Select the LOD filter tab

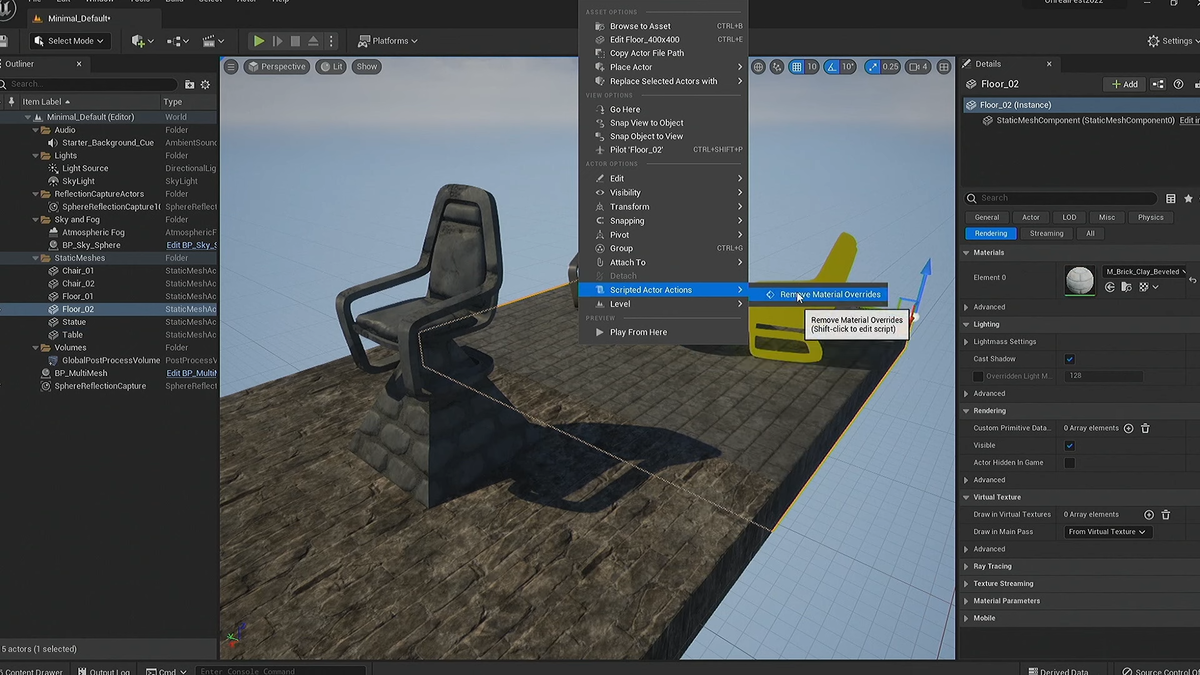pyautogui.click(x=1069, y=217)
